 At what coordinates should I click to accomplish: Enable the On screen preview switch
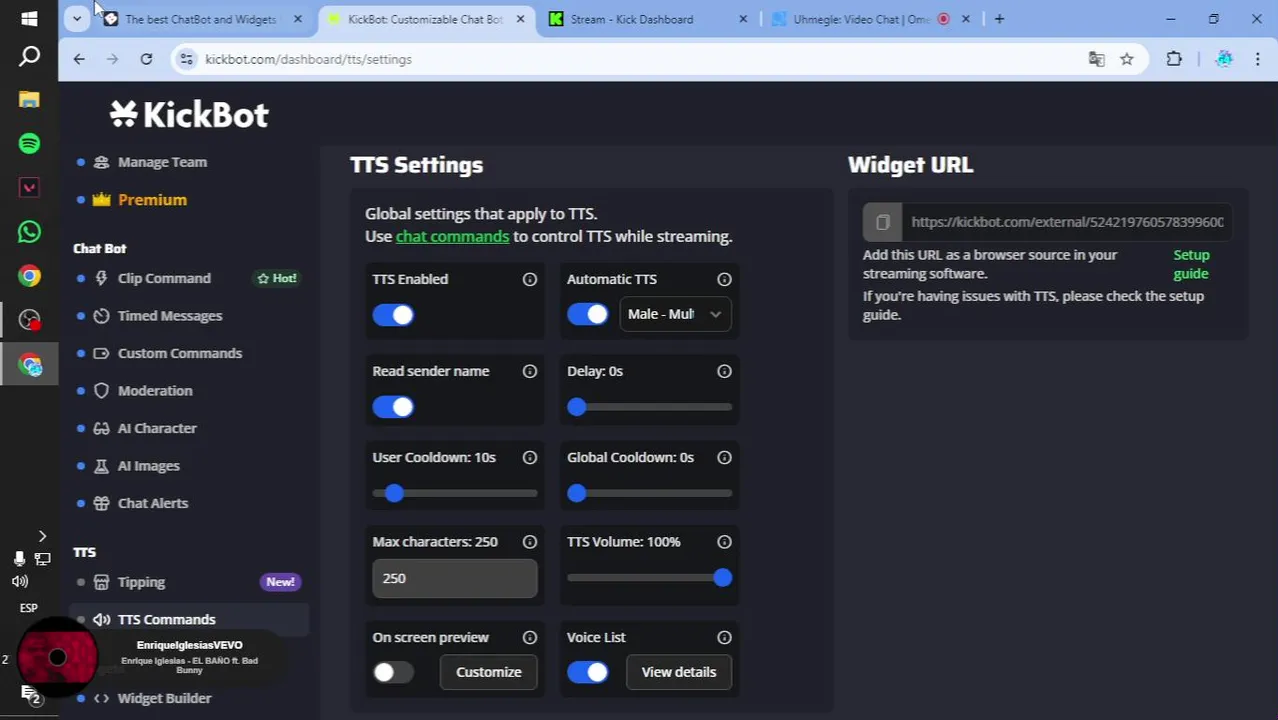(393, 672)
